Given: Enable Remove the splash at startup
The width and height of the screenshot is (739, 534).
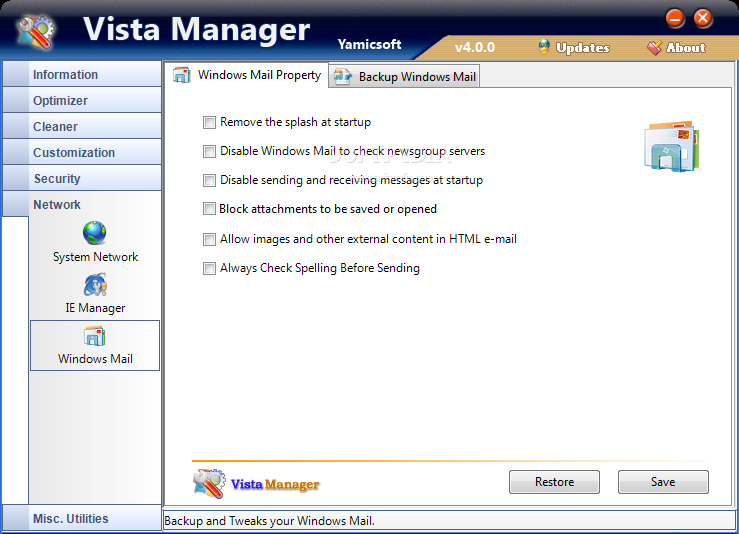Looking at the screenshot, I should 209,123.
